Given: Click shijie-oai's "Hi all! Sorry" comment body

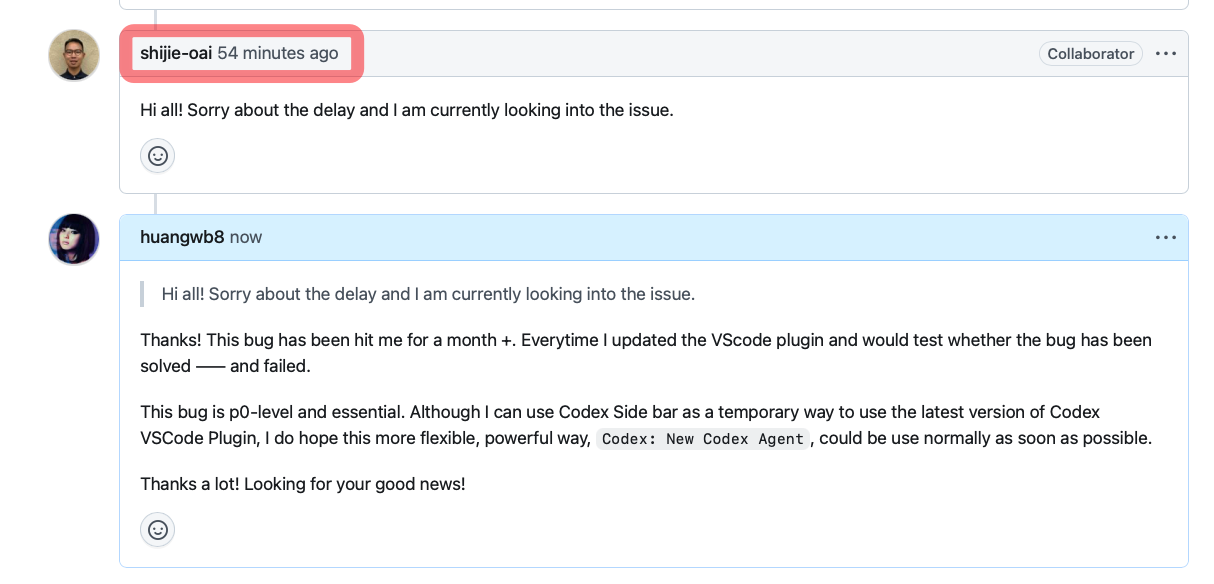Looking at the screenshot, I should pyautogui.click(x=406, y=110).
